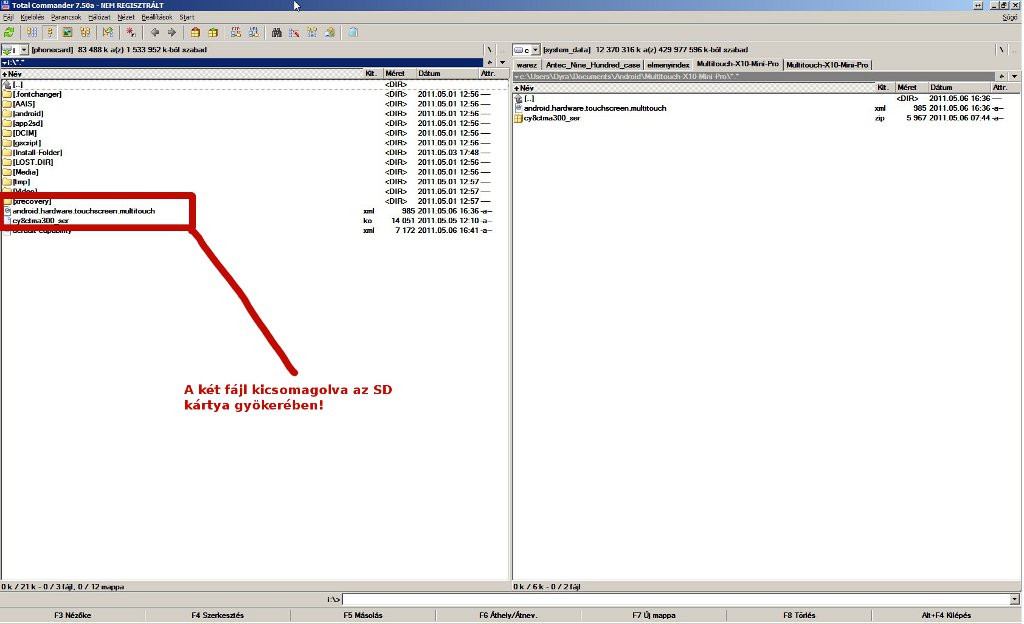Click the unpack files toolbar icon
This screenshot has width=1024, height=624.
point(213,32)
